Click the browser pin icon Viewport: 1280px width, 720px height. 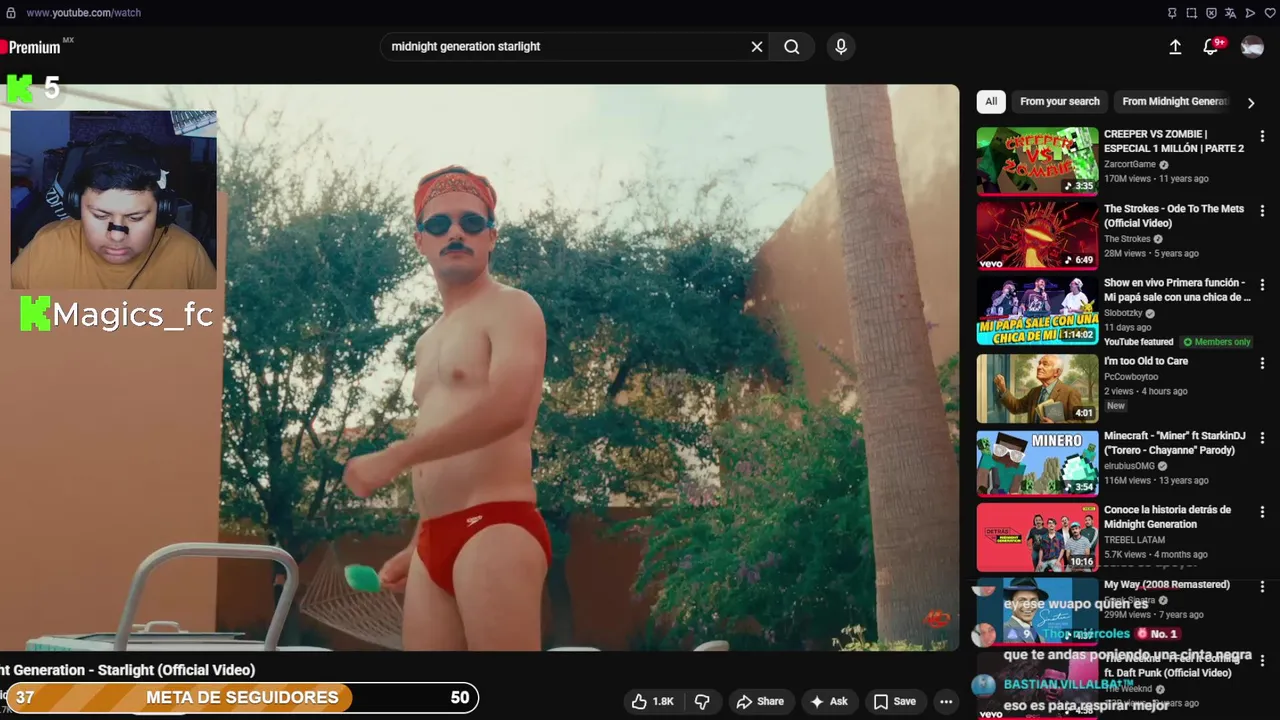pyautogui.click(x=1172, y=13)
